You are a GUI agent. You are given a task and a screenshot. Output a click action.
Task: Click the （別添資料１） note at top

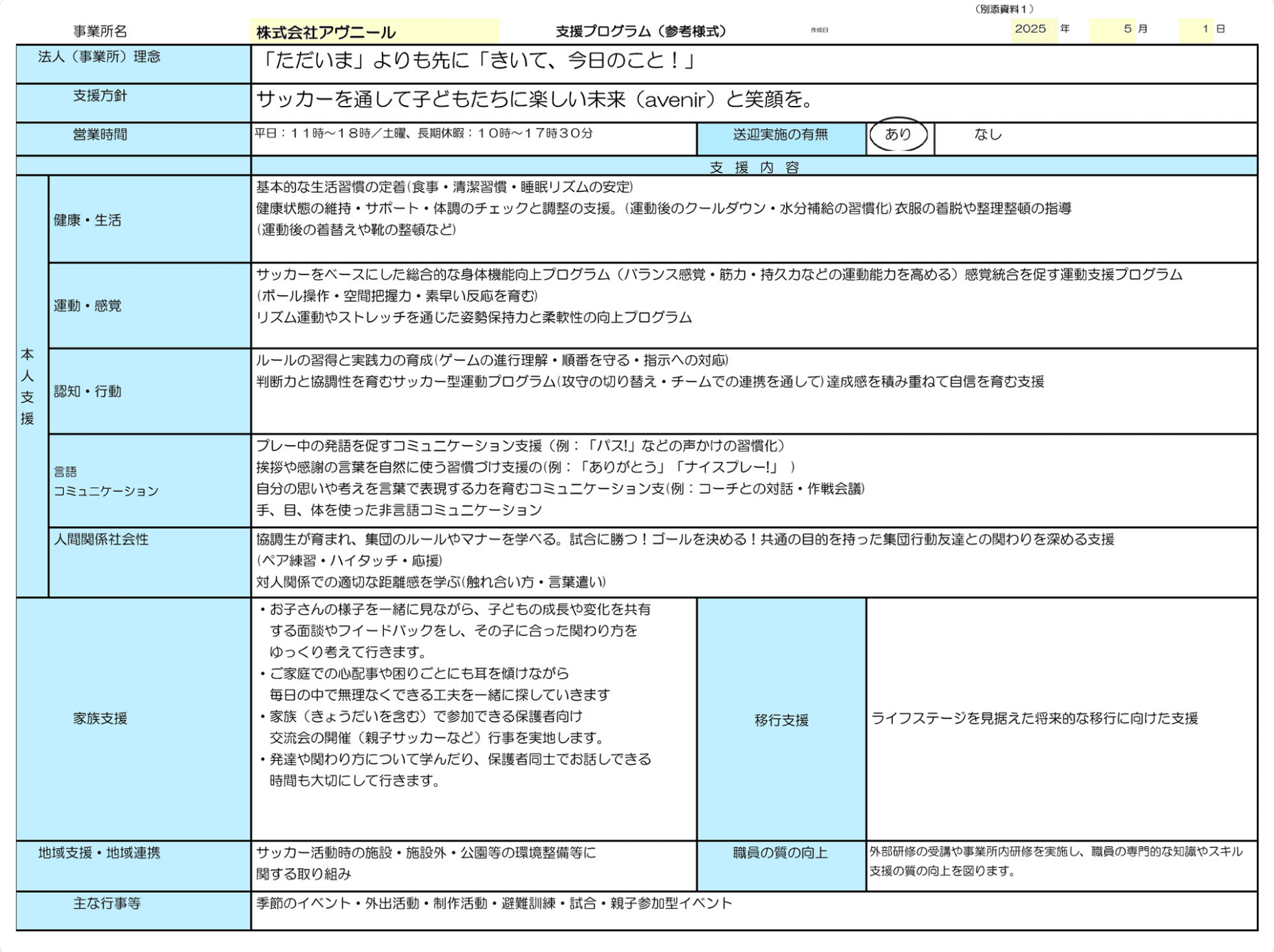point(1004,9)
